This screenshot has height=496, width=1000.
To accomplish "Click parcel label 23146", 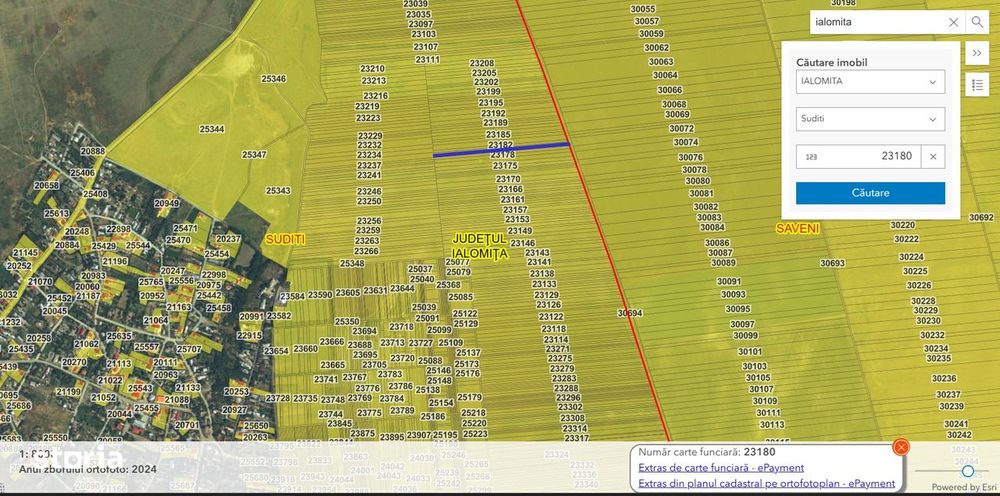I will point(523,244).
